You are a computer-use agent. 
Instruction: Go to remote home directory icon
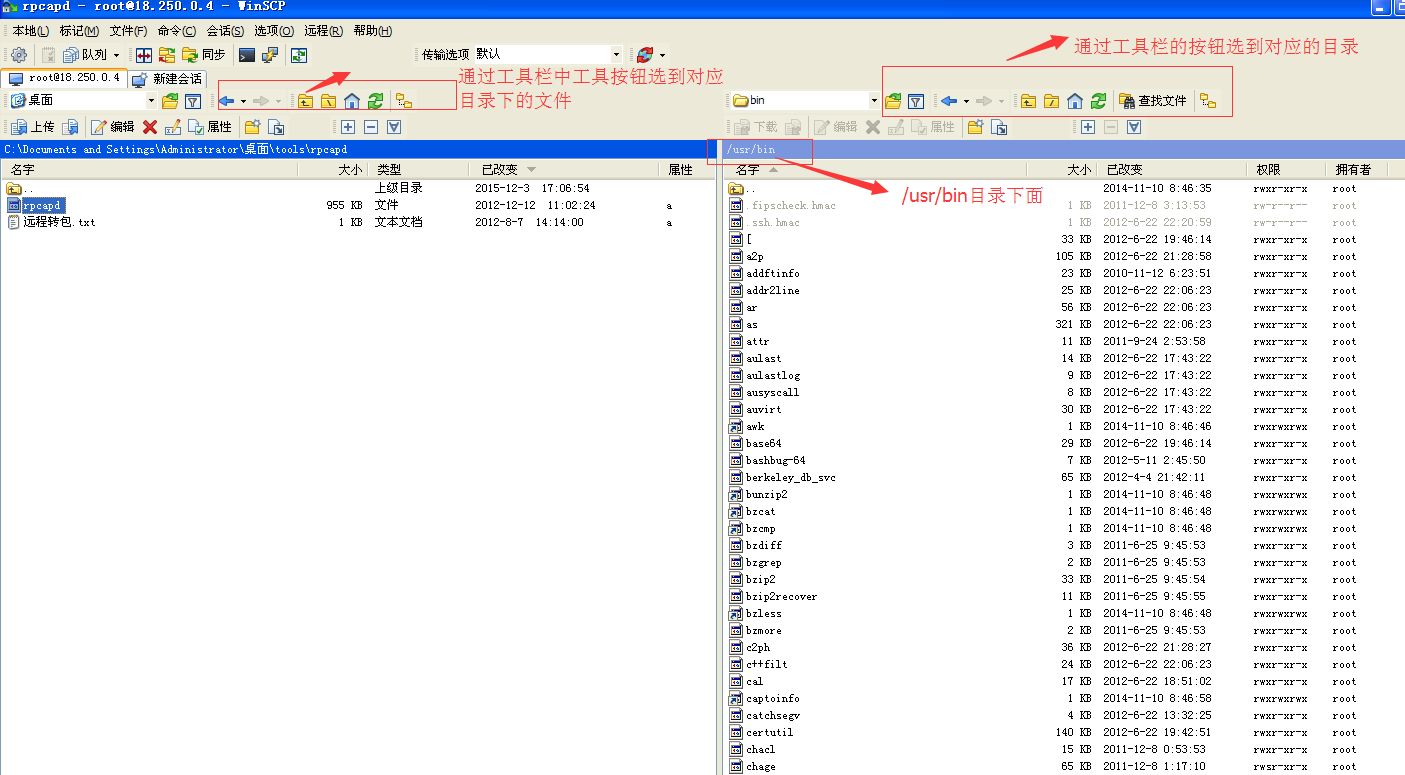coord(1075,101)
